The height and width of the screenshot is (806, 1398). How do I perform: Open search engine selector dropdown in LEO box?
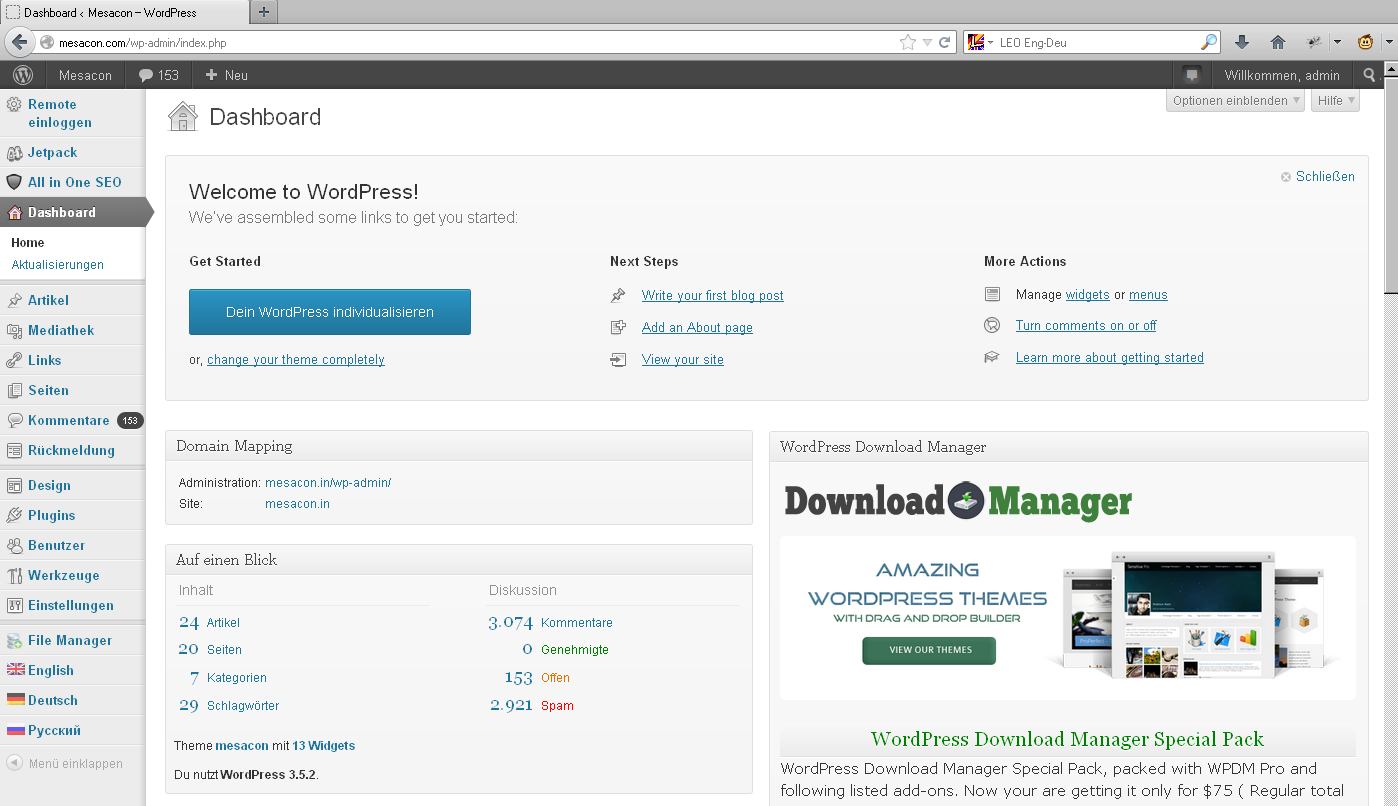point(980,42)
